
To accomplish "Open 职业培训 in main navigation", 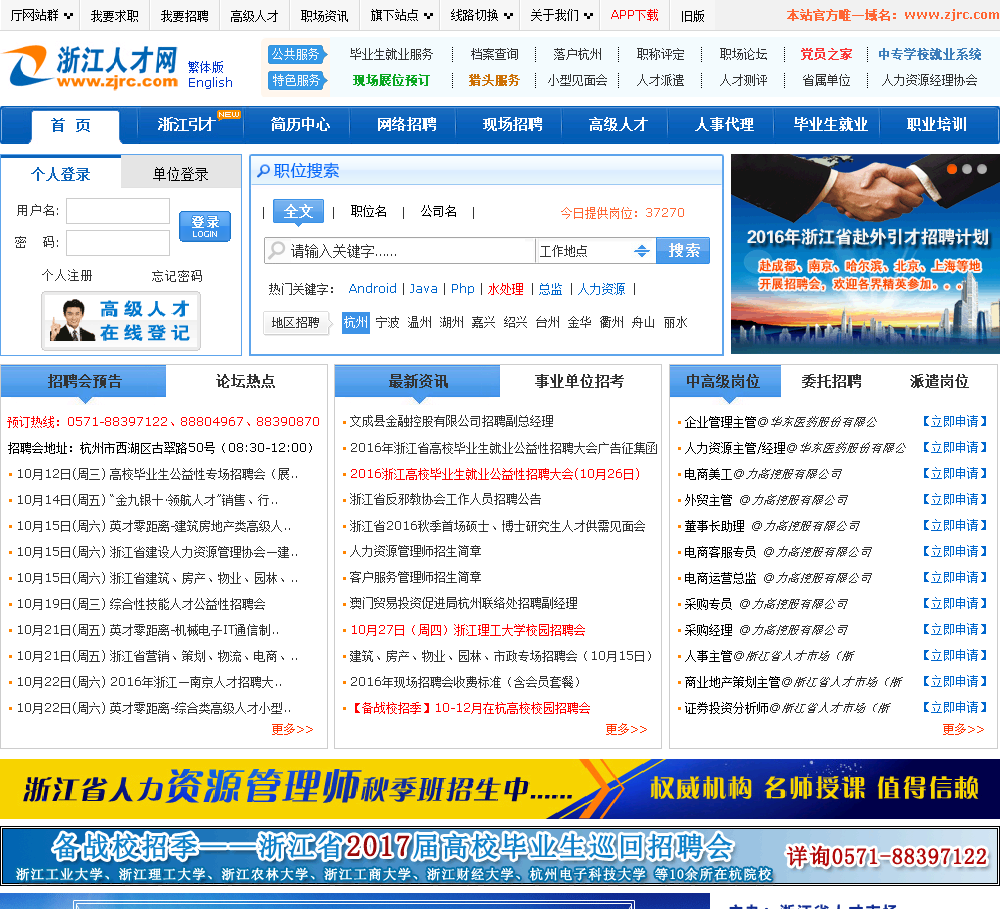I will [x=937, y=124].
